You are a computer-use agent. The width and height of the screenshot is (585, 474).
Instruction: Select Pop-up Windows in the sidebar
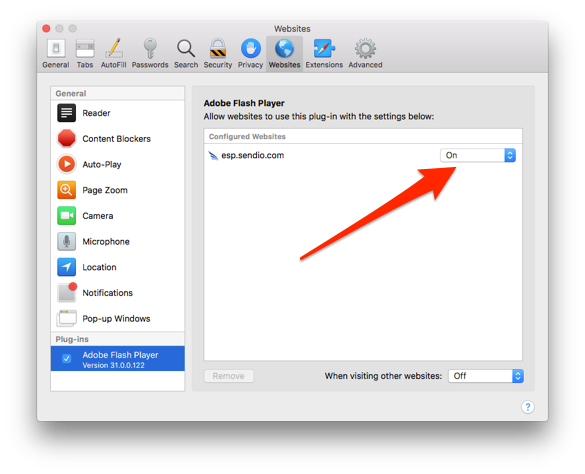(x=118, y=319)
